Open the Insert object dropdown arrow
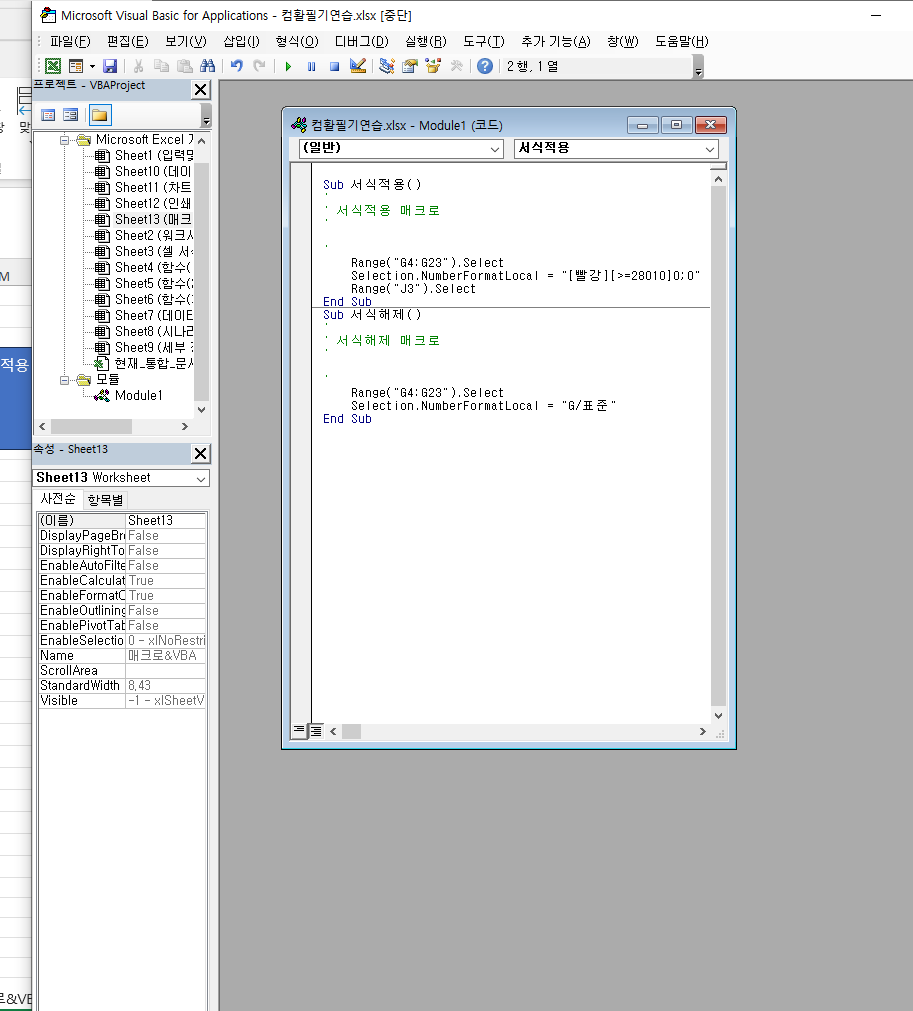This screenshot has width=913, height=1011. (92, 66)
